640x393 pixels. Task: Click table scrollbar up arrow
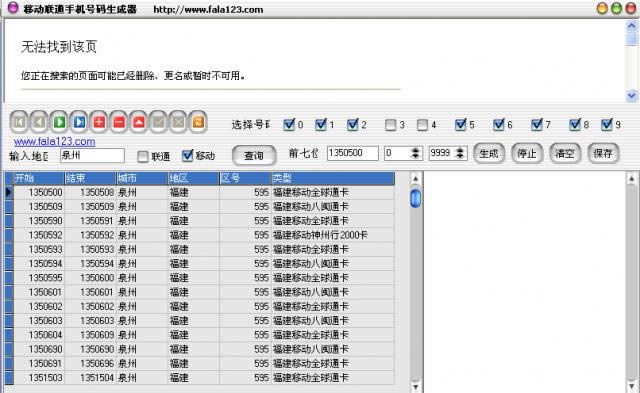(416, 178)
